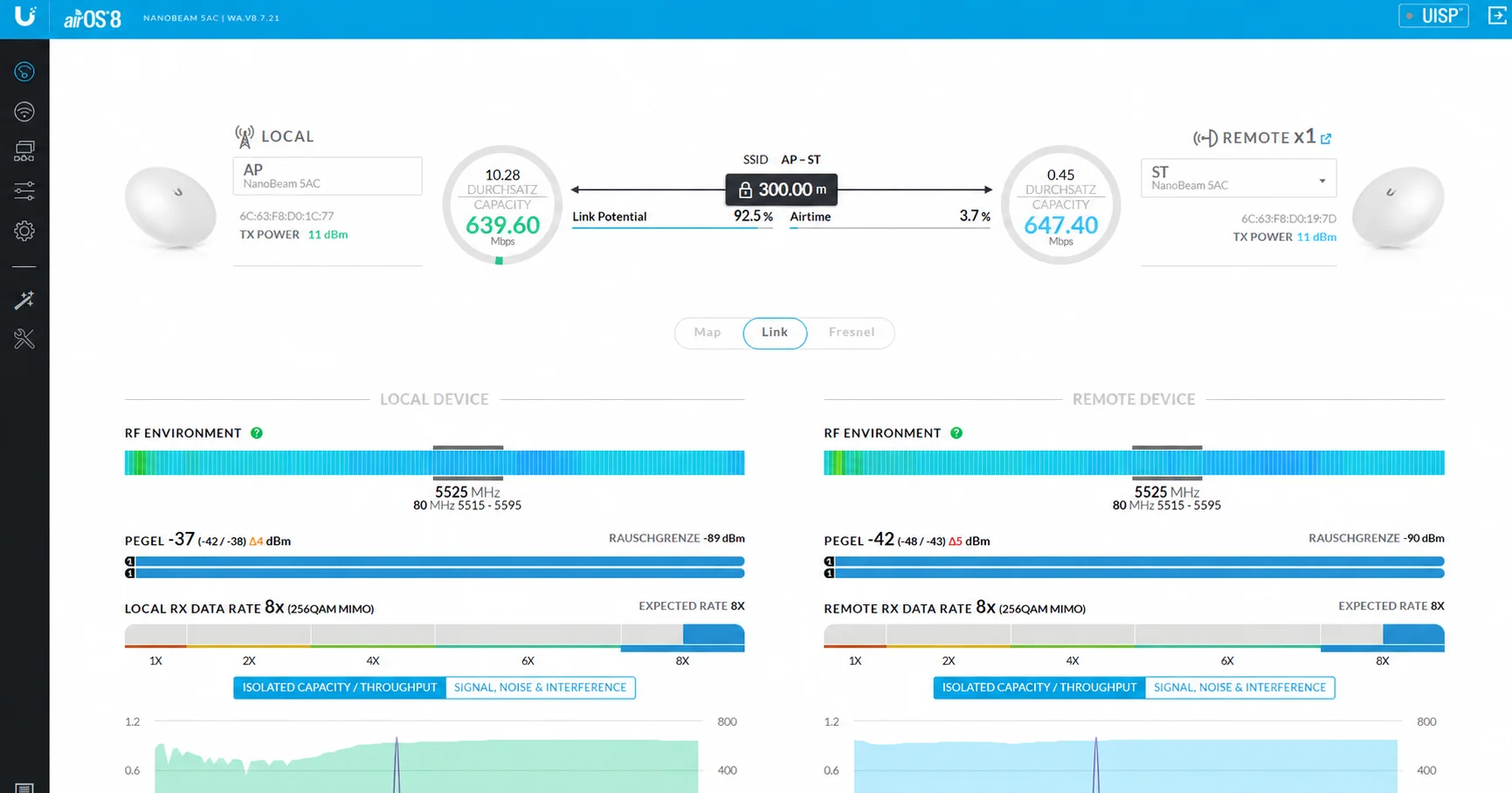
Task: Click the local RX data rate bar
Action: [434, 637]
